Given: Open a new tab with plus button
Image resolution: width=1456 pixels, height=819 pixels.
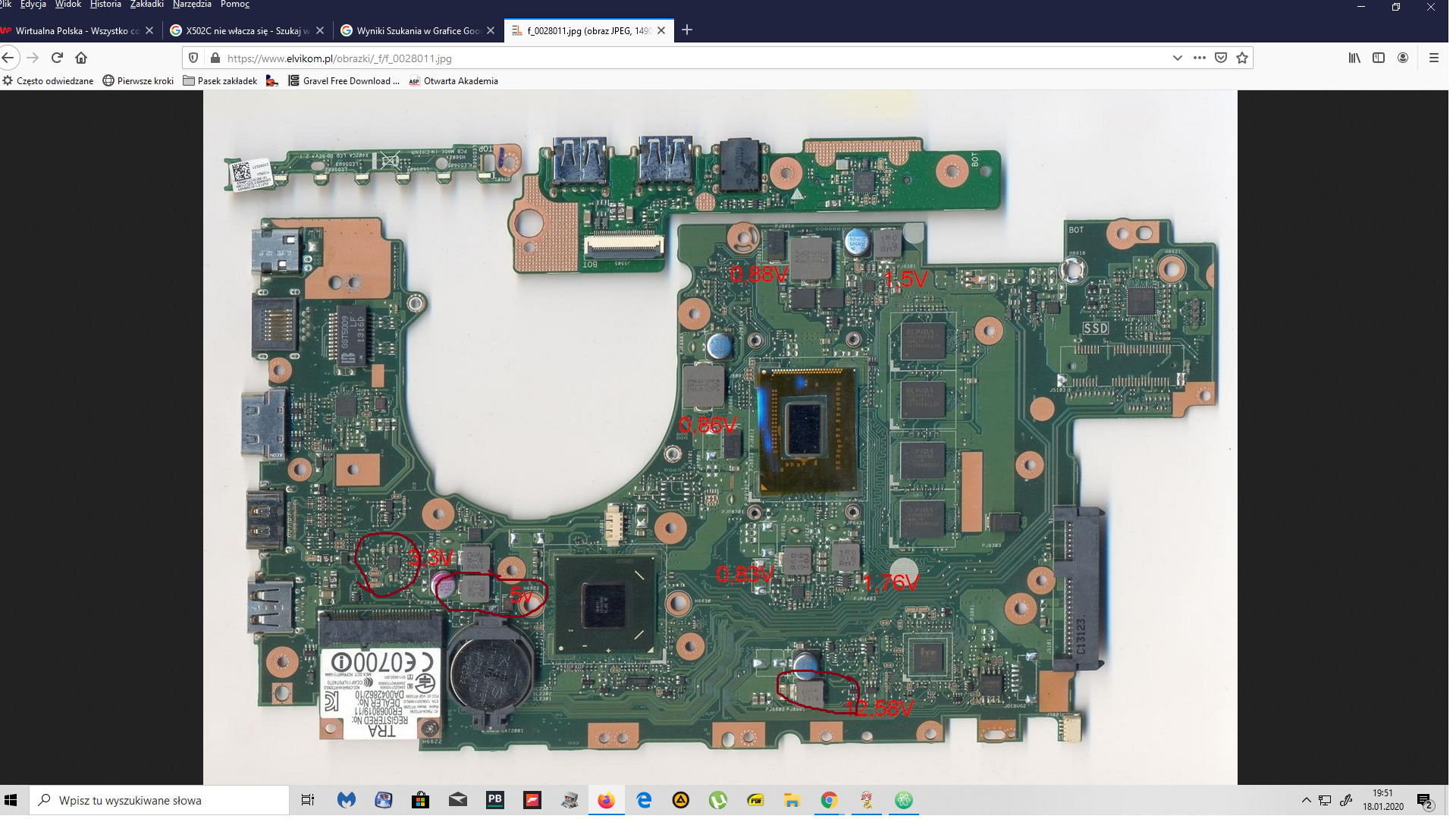Looking at the screenshot, I should pos(687,30).
